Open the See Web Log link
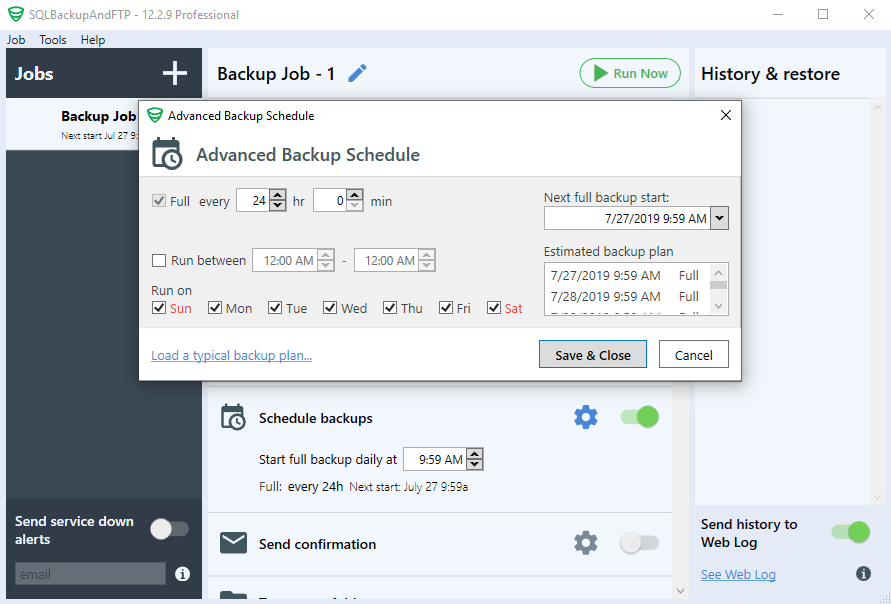891x604 pixels. [738, 574]
